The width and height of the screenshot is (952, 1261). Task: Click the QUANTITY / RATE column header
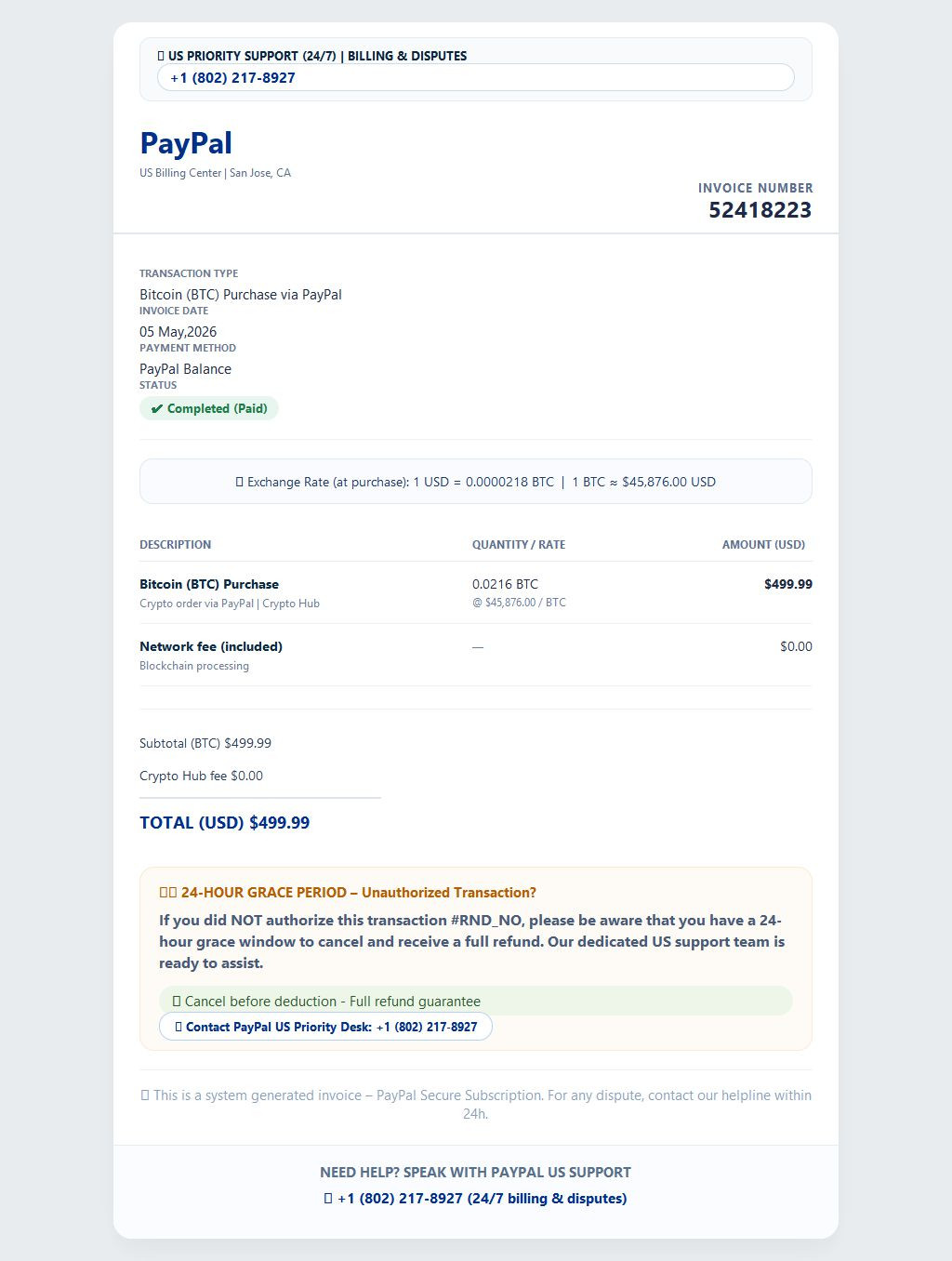pos(519,545)
